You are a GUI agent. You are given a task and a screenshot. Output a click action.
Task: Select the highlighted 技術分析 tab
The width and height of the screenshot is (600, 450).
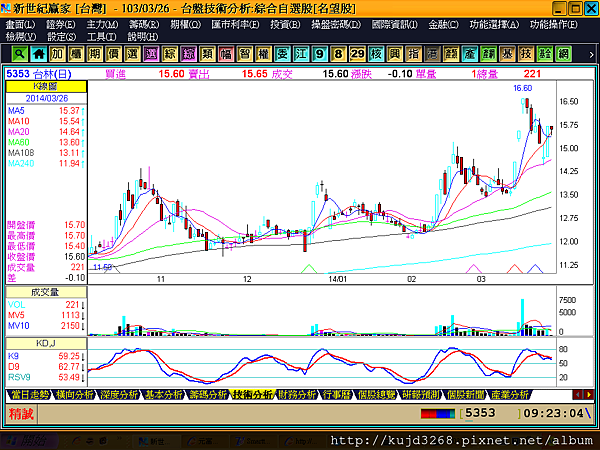[252, 395]
